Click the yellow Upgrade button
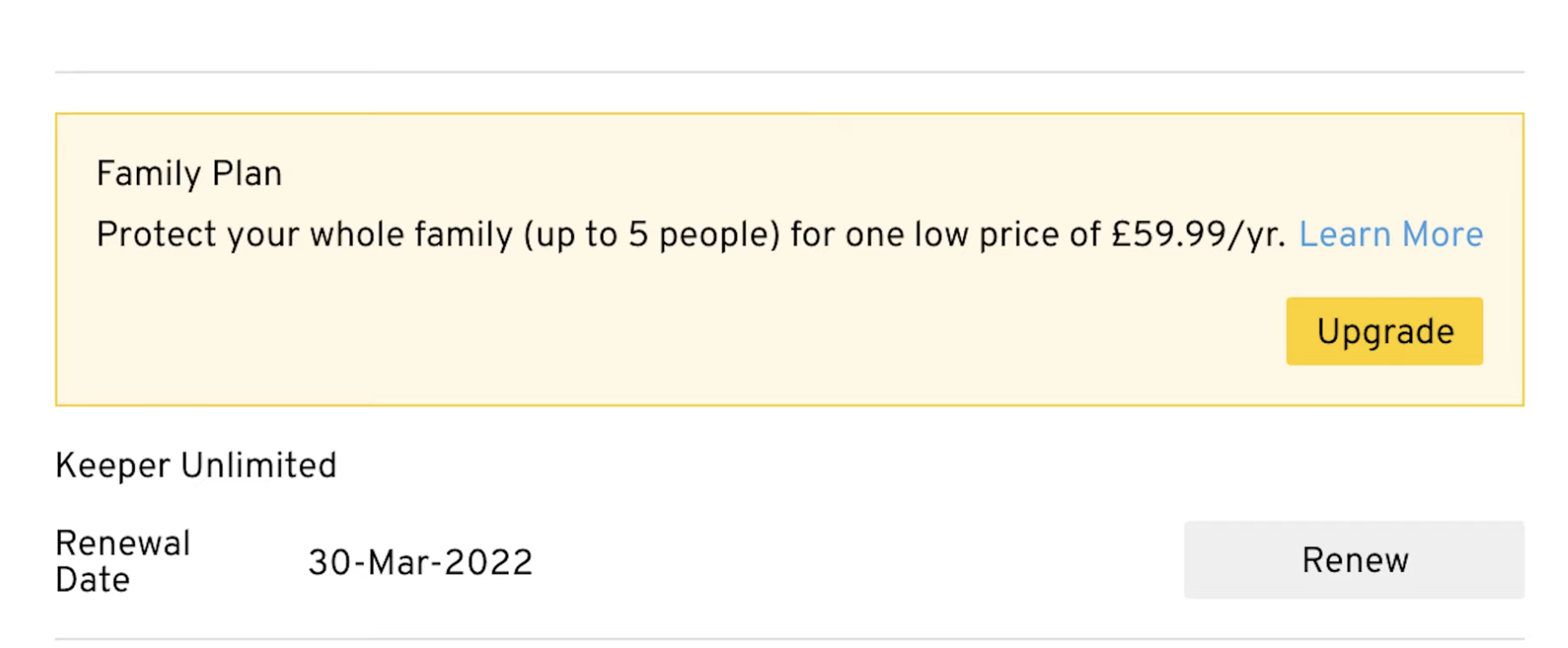The height and width of the screenshot is (648, 1568). (x=1383, y=332)
